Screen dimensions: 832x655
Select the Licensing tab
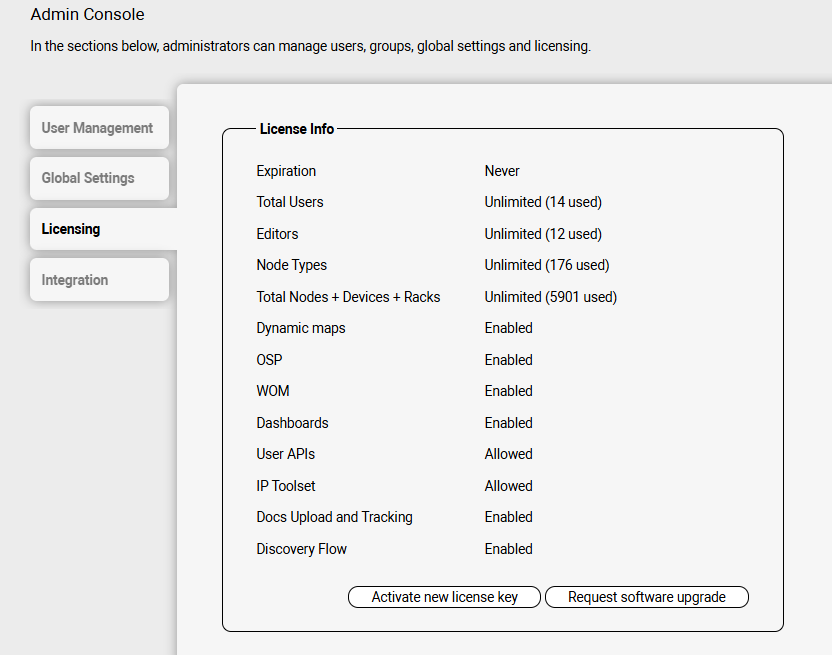[71, 229]
